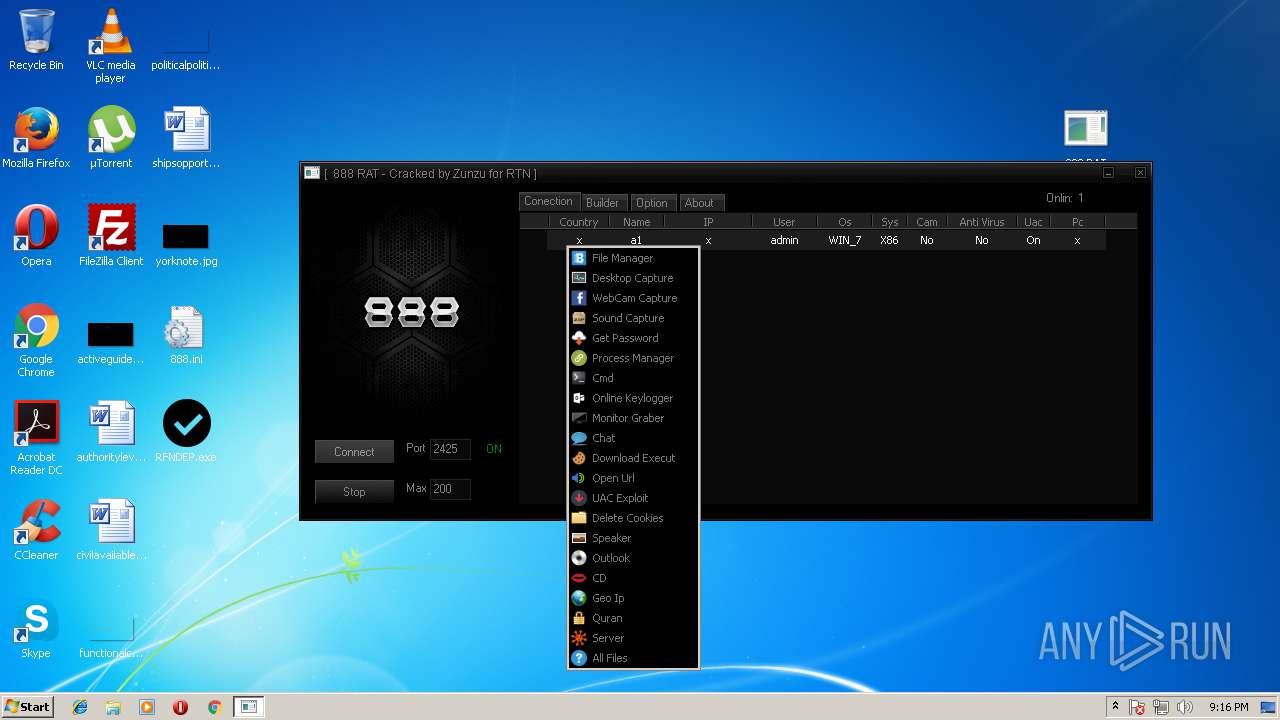This screenshot has width=1280, height=720.
Task: Click the UAC Exploit red icon
Action: 579,498
